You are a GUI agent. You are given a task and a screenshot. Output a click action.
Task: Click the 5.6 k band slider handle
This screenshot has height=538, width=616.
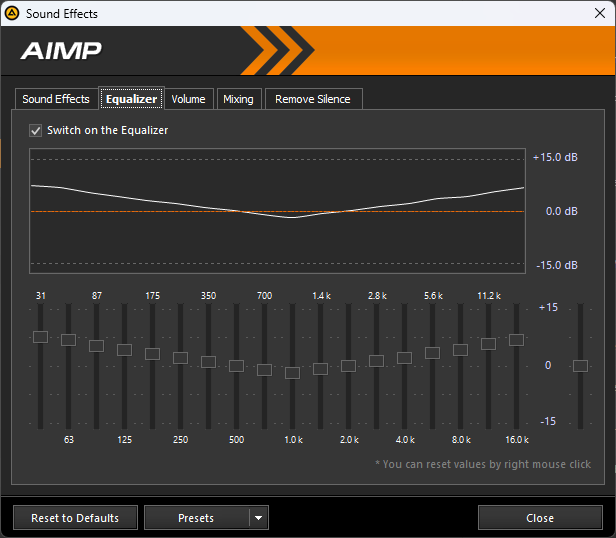coord(433,353)
